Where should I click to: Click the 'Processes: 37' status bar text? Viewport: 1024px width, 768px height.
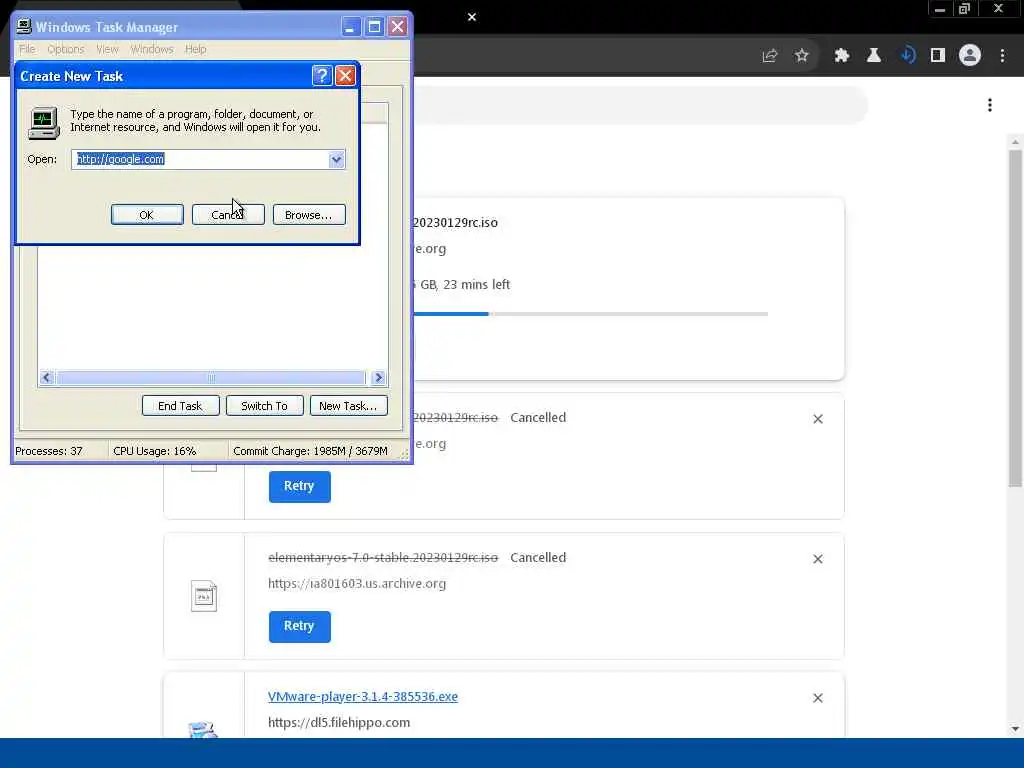point(49,451)
